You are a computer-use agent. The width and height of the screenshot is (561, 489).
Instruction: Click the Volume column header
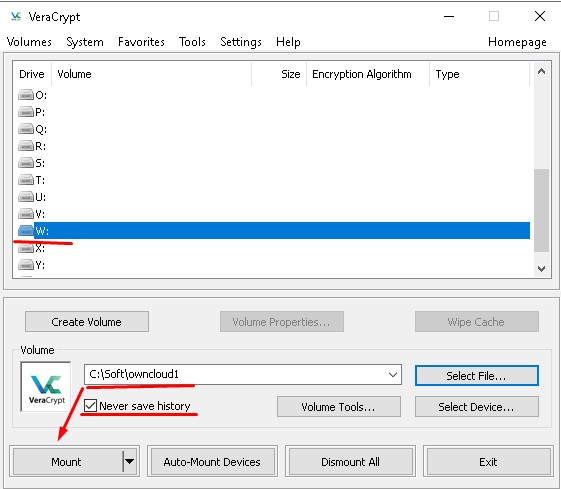click(151, 74)
